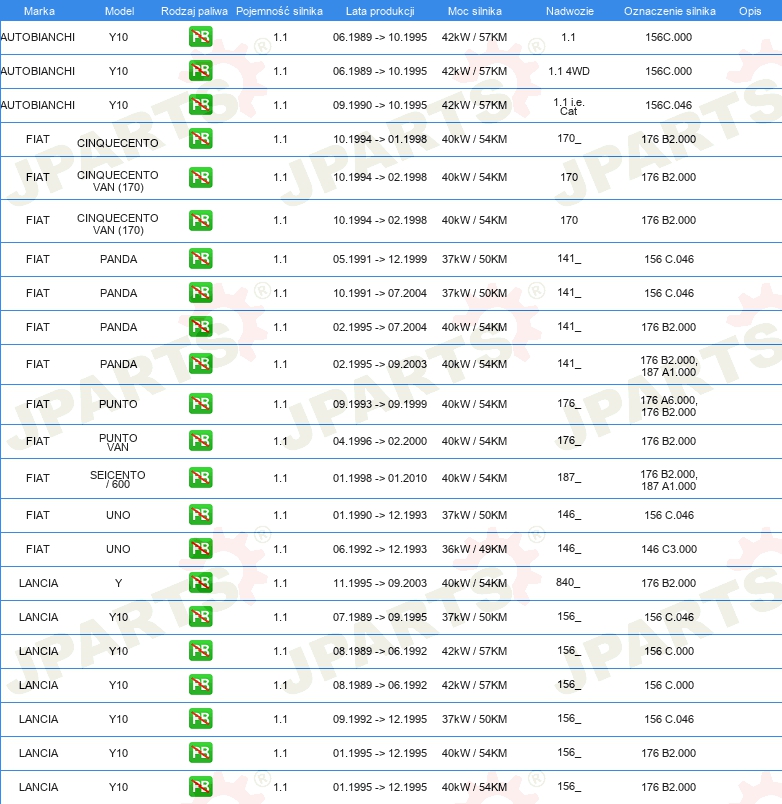Click fuel icon in Lancia Y10 07.1989 row
Screen dimensions: 782x804
(200, 616)
